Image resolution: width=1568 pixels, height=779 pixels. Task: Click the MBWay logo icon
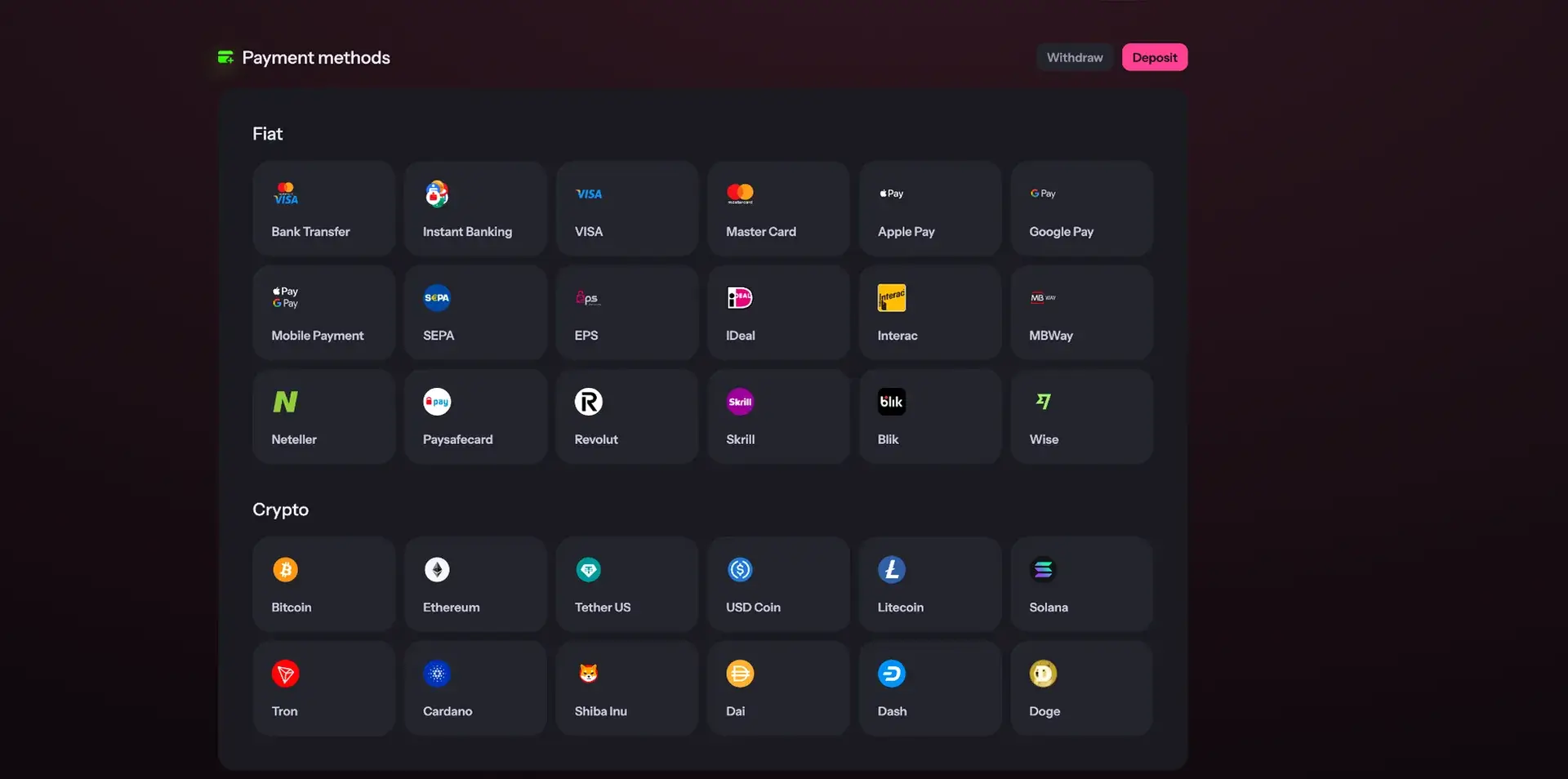point(1043,297)
